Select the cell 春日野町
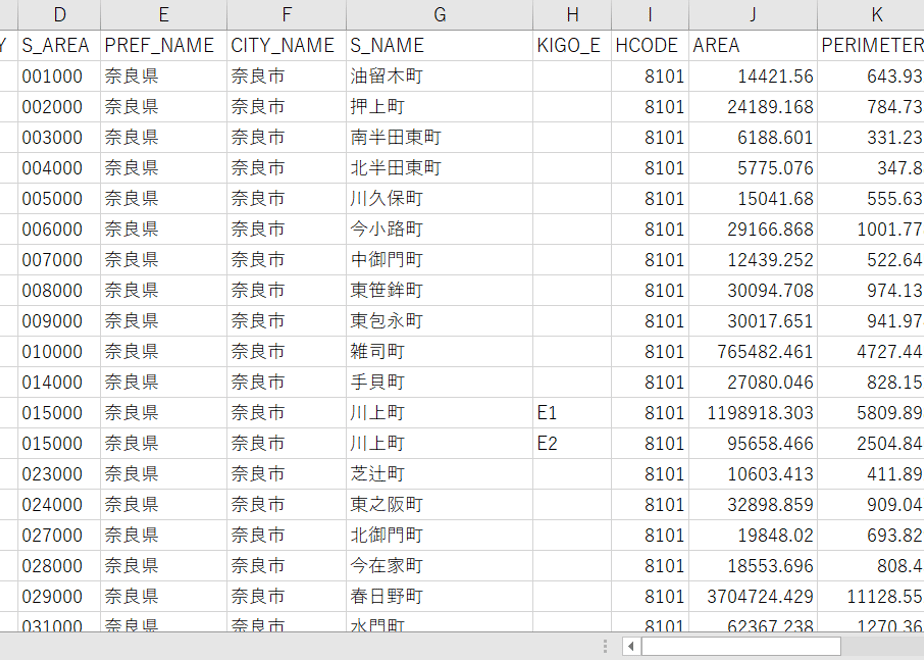This screenshot has width=924, height=660. tap(440, 596)
